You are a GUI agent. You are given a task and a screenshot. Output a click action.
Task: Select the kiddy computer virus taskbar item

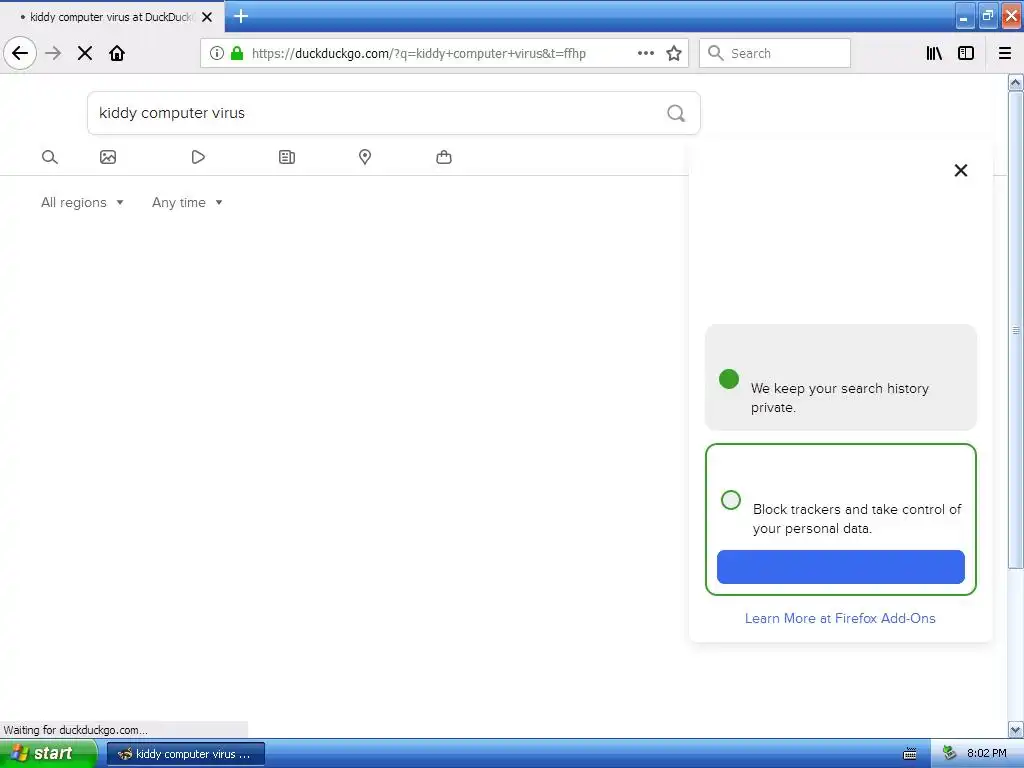pyautogui.click(x=186, y=754)
